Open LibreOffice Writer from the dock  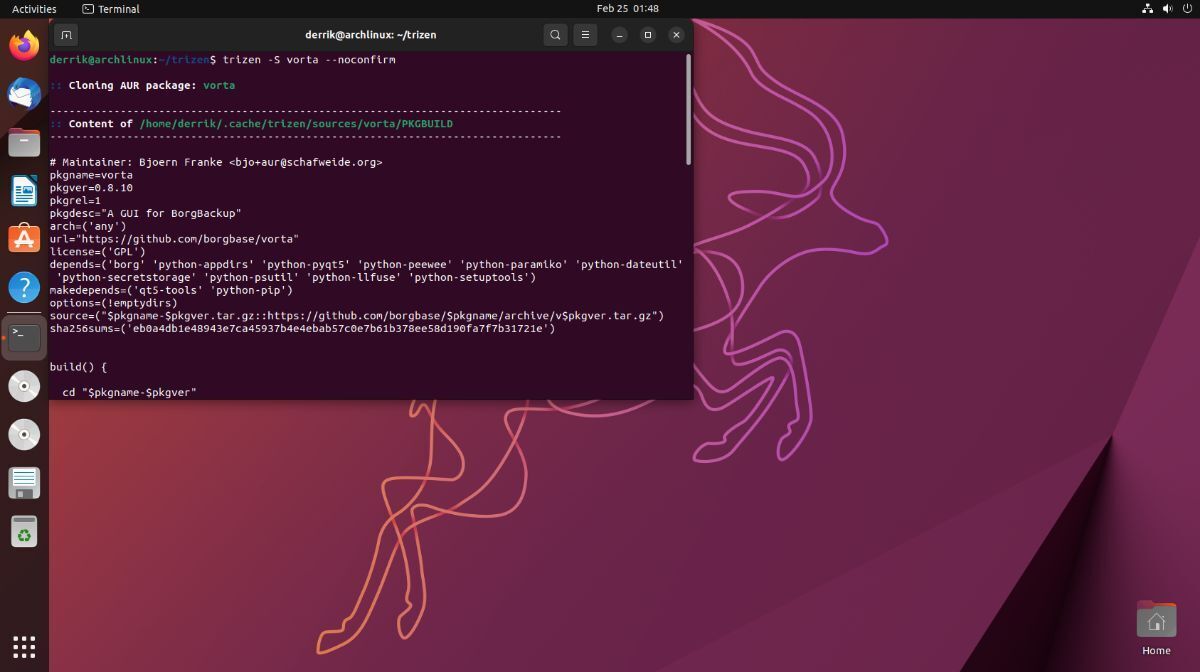(24, 191)
